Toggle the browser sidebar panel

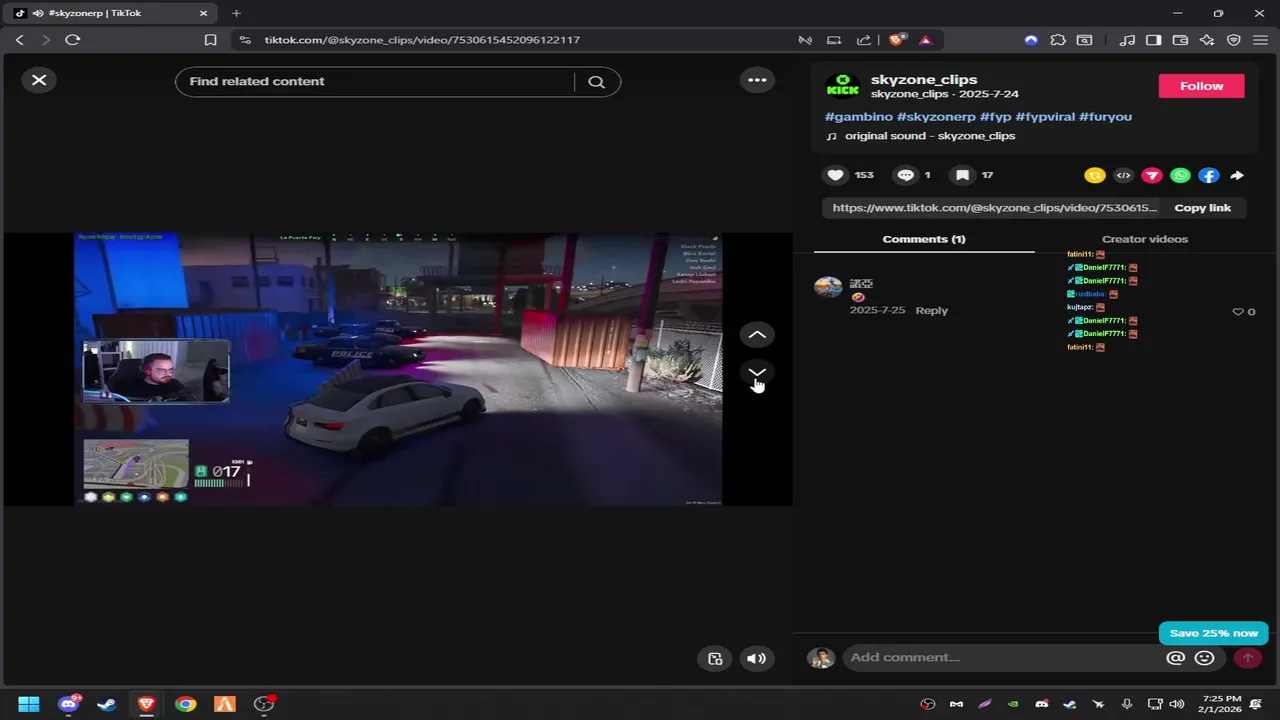point(1153,40)
